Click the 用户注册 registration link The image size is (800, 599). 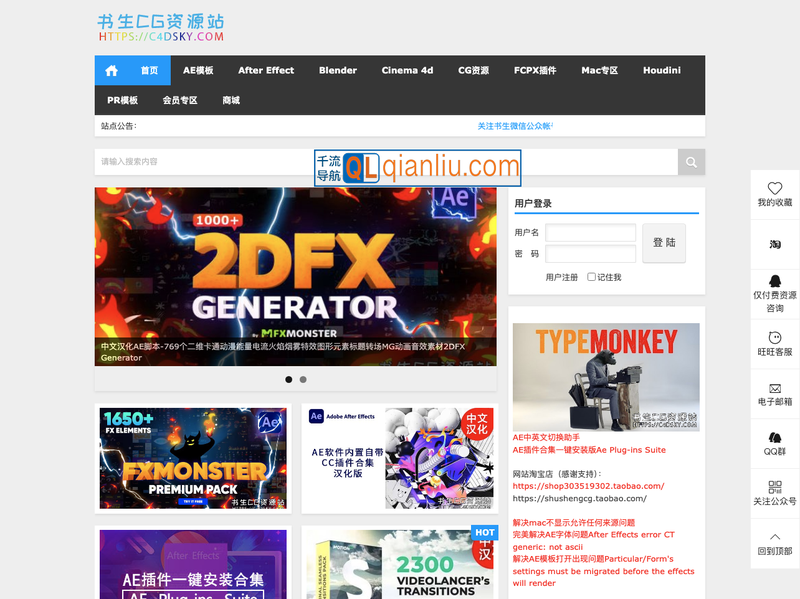562,277
